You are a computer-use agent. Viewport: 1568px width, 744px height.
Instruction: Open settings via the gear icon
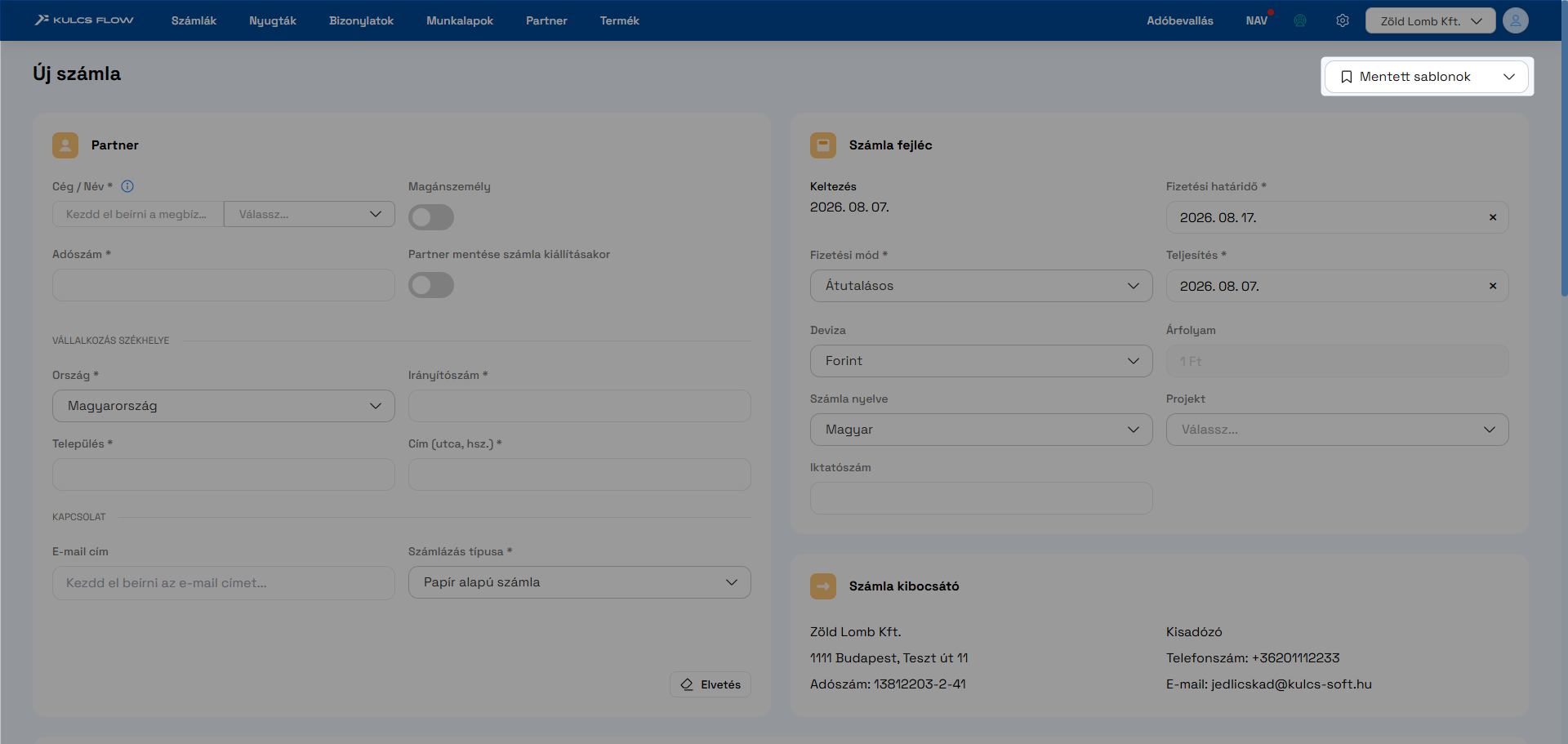[1343, 20]
